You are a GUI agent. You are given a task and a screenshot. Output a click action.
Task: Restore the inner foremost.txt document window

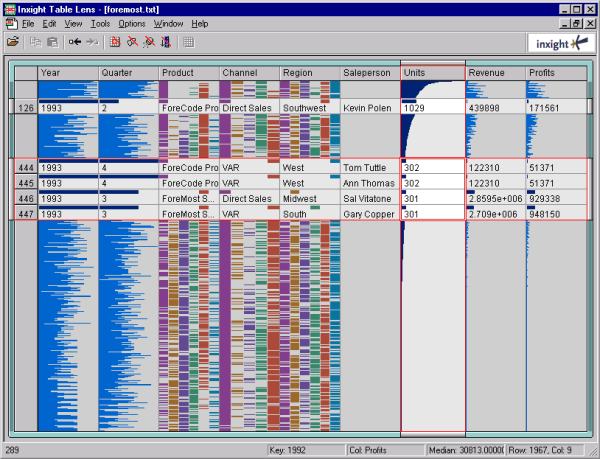click(577, 24)
